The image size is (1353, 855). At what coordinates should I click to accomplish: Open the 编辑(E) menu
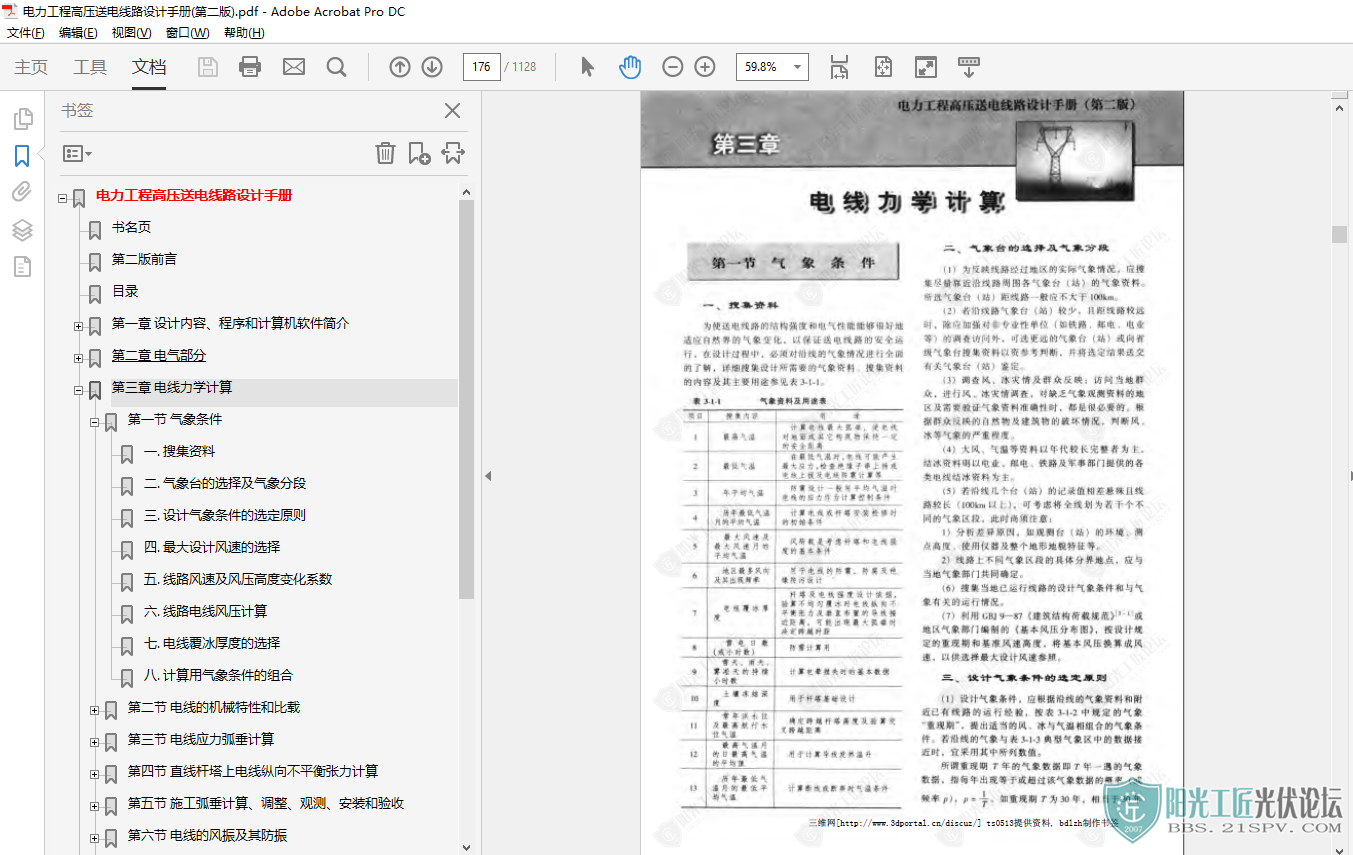click(x=78, y=33)
